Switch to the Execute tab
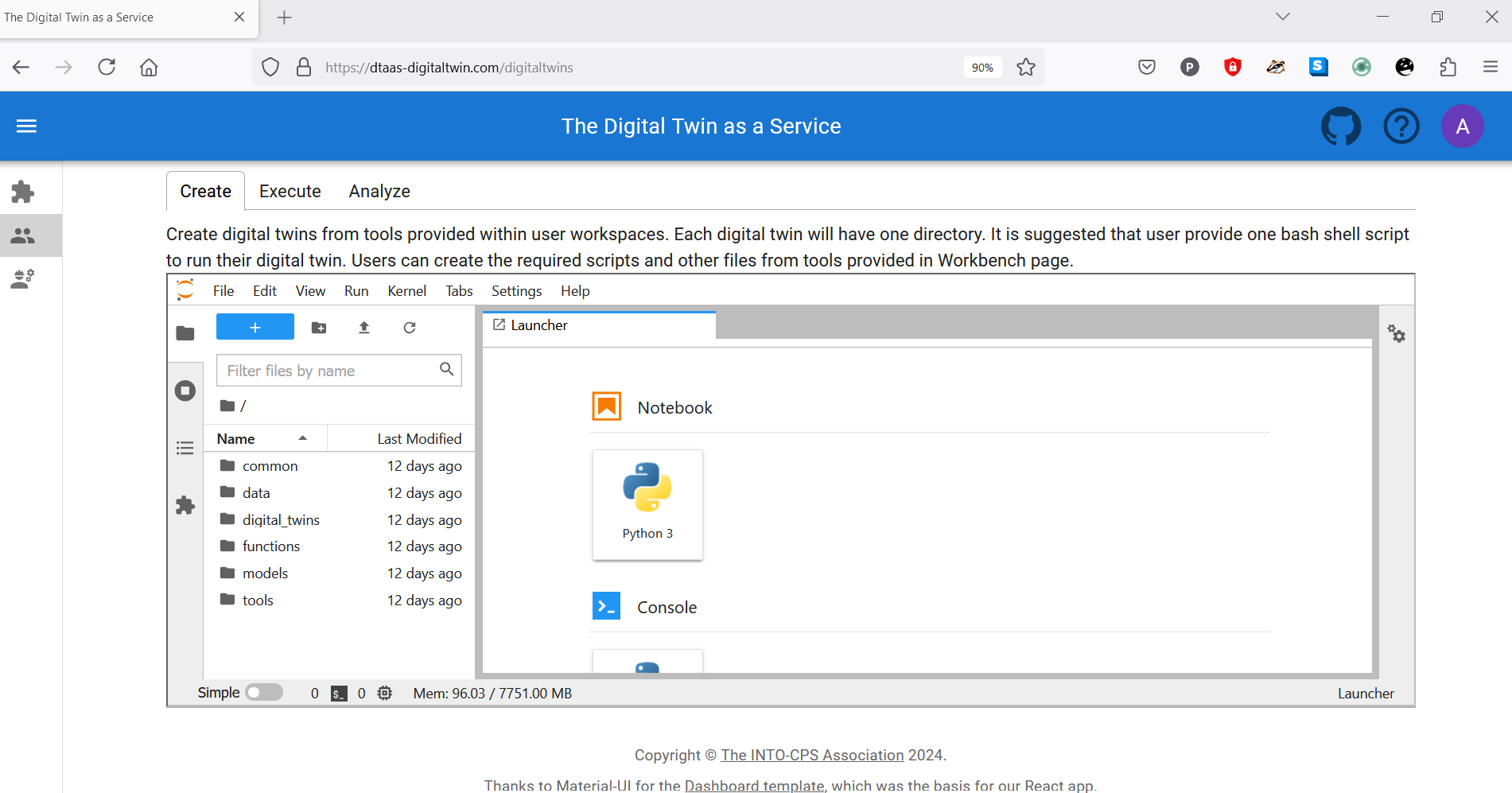The width and height of the screenshot is (1512, 793). coord(290,192)
